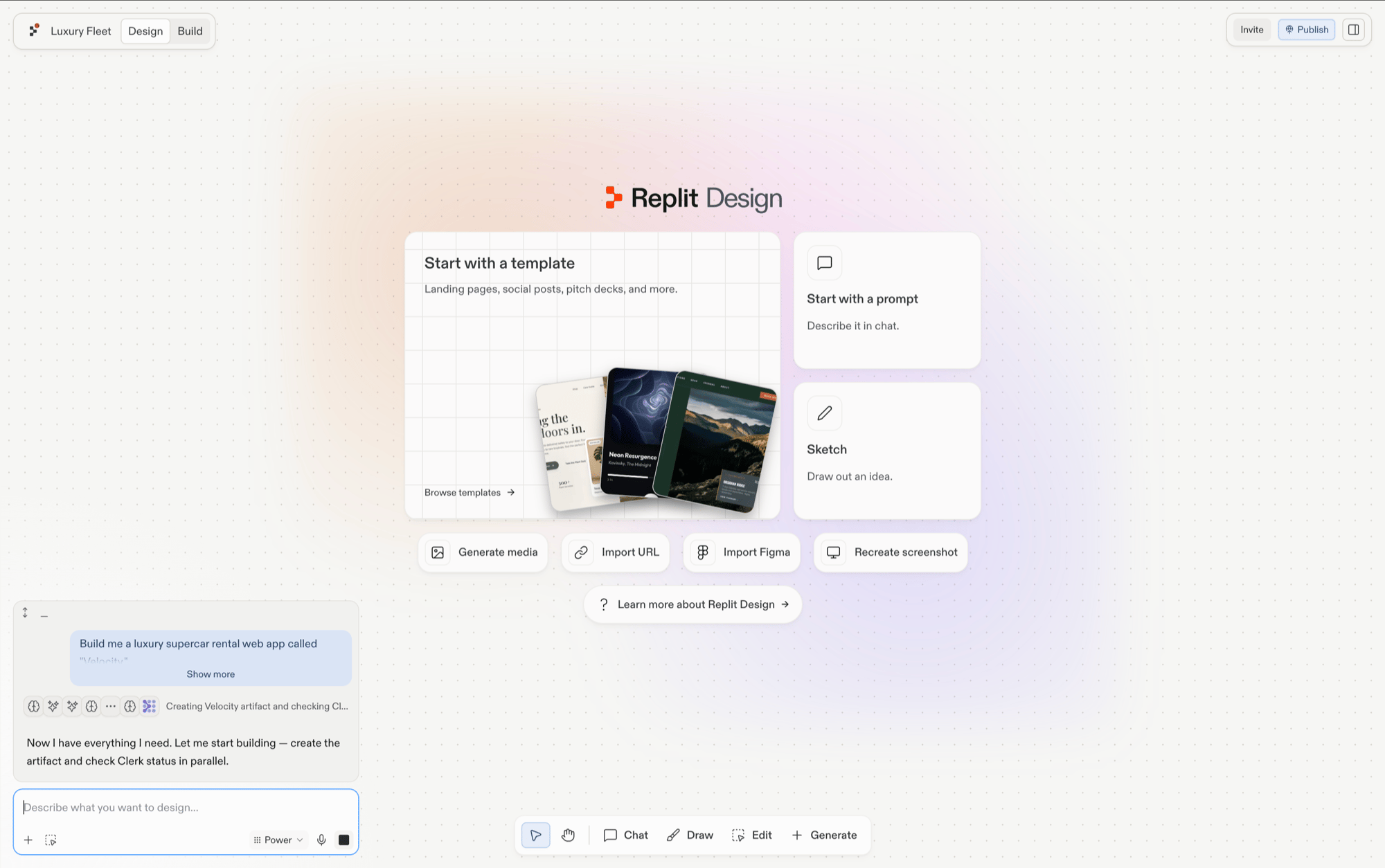The image size is (1385, 868).
Task: Select Recreate screenshot
Action: click(891, 552)
